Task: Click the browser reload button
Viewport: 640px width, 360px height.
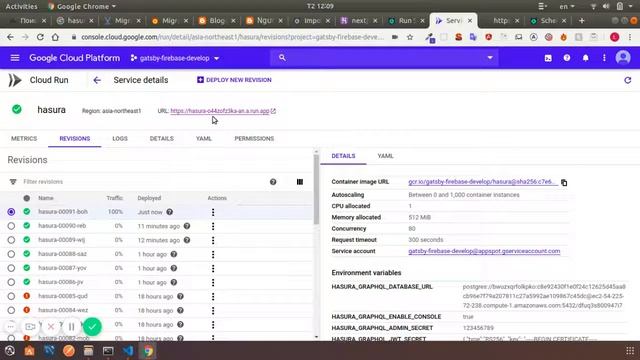Action: click(x=40, y=37)
